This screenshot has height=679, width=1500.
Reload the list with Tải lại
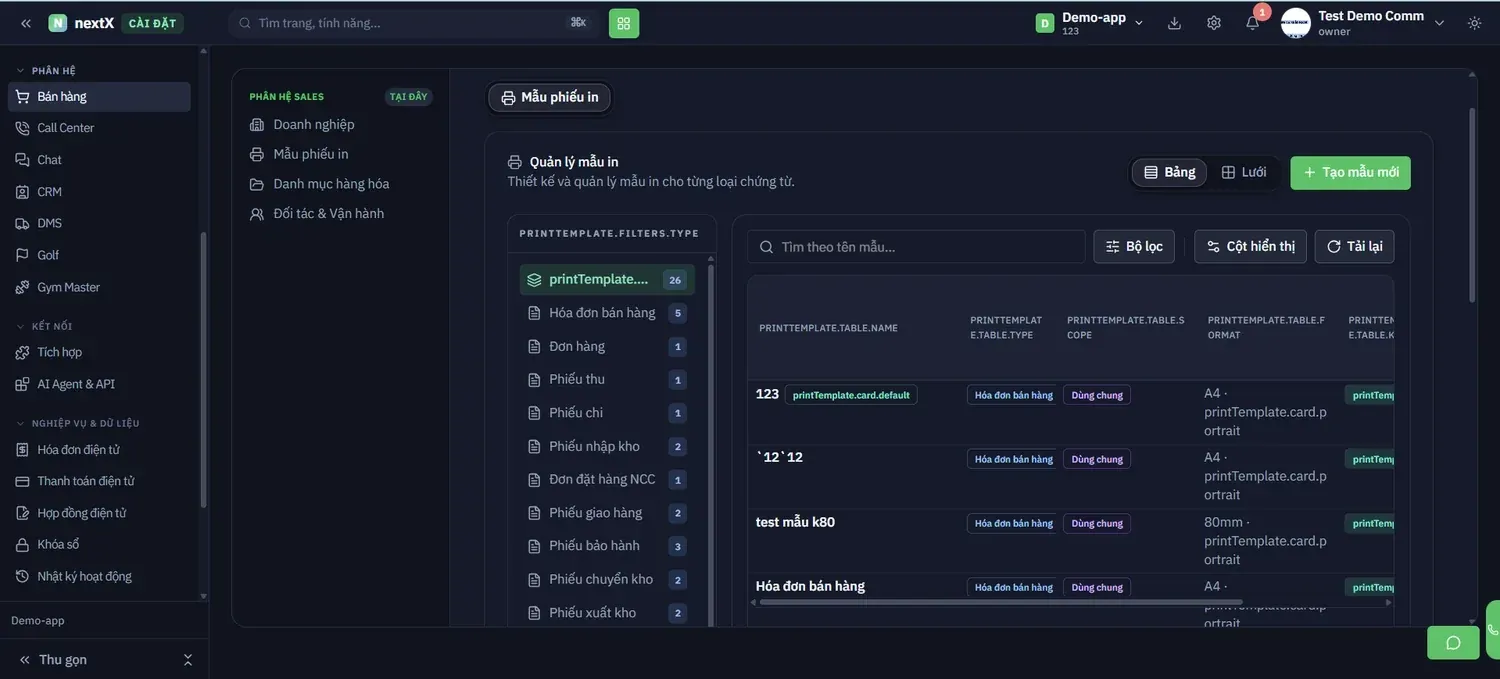click(x=1355, y=247)
